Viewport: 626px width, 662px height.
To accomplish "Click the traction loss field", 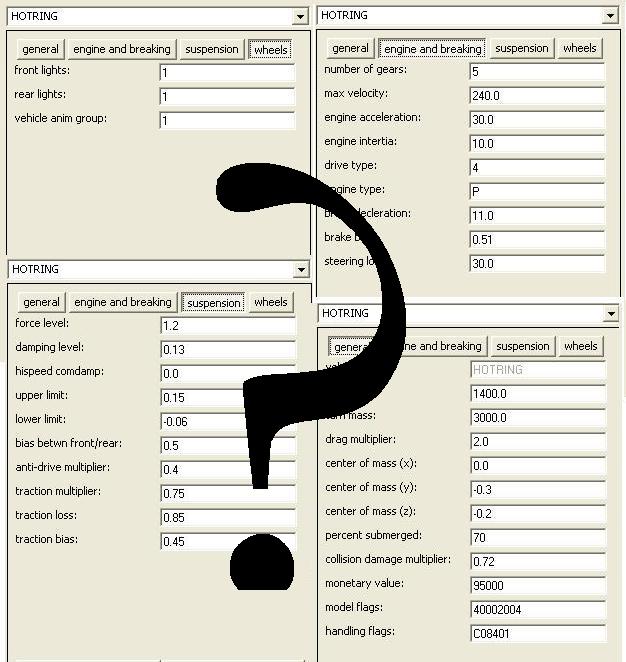I will click(x=227, y=518).
